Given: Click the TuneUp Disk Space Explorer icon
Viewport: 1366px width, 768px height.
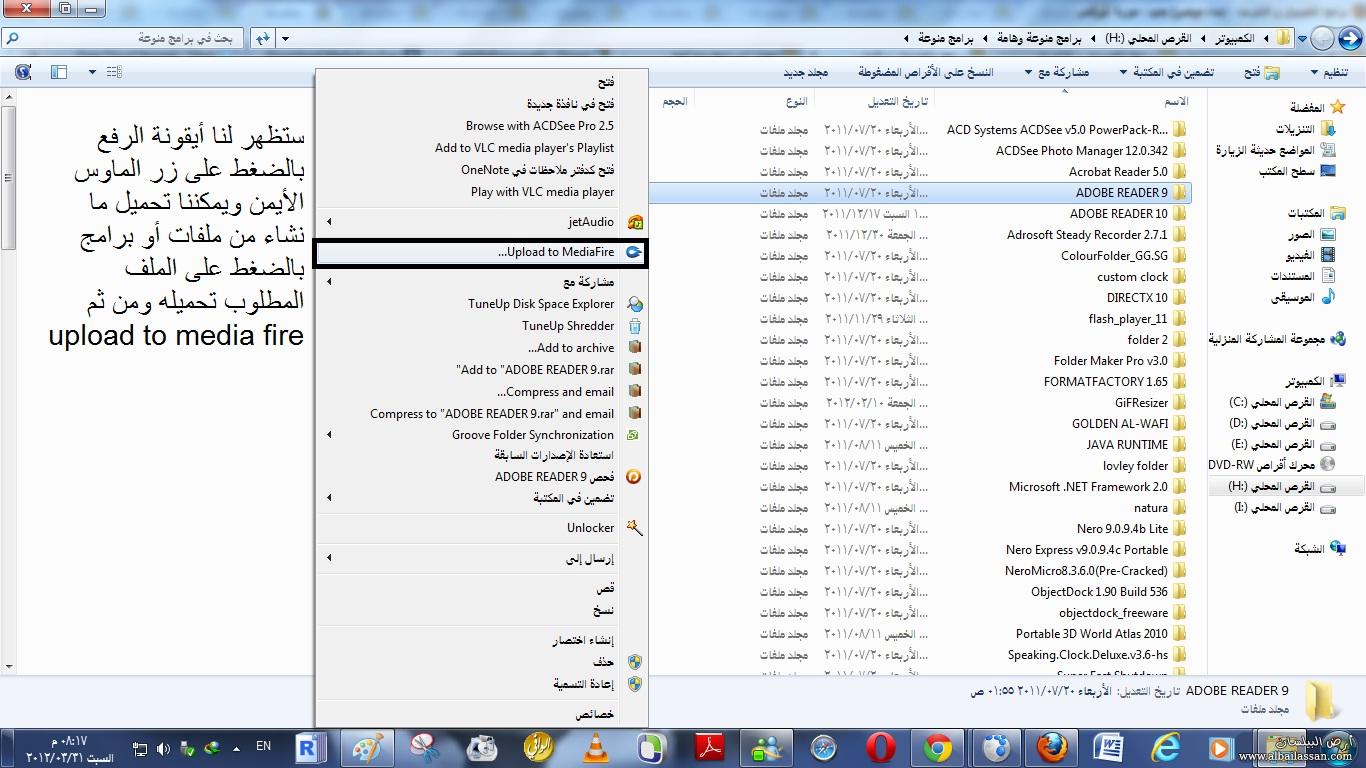Looking at the screenshot, I should (634, 304).
